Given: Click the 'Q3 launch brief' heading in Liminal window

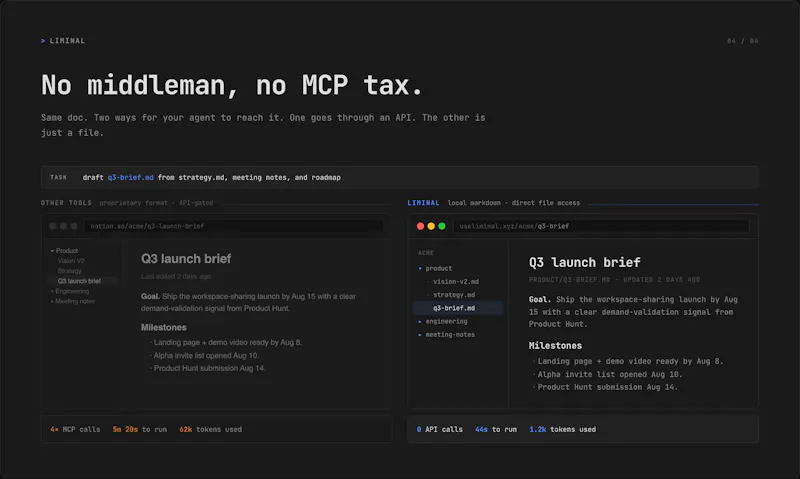Looking at the screenshot, I should point(585,262).
